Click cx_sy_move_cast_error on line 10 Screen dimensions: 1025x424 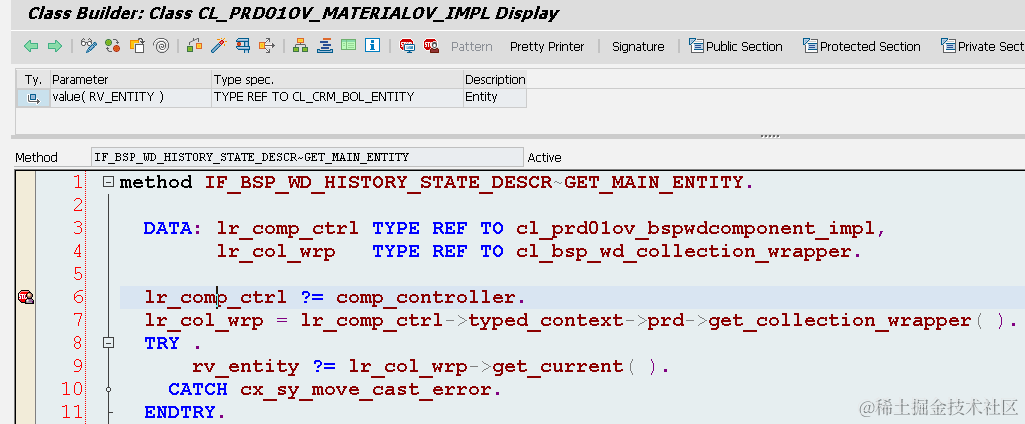[365, 389]
